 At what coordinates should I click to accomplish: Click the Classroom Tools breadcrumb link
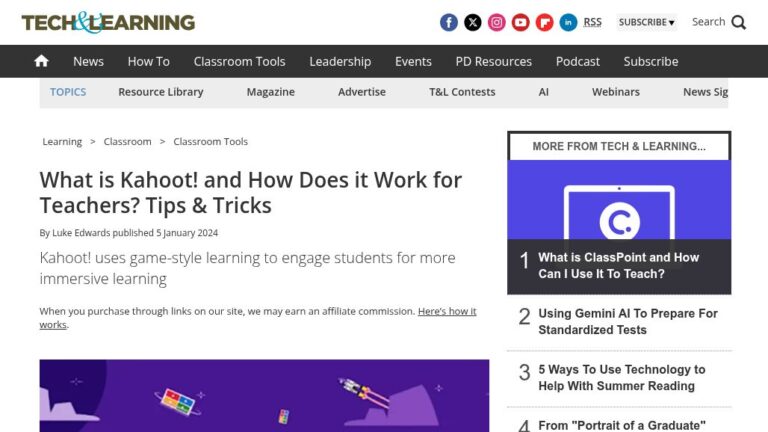coord(211,142)
